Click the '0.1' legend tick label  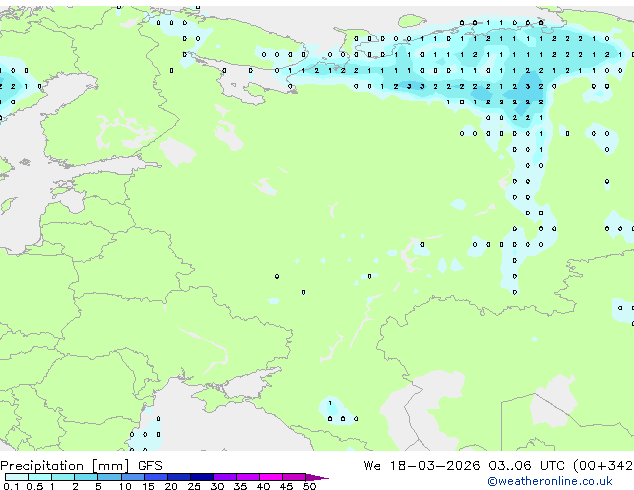point(11,486)
